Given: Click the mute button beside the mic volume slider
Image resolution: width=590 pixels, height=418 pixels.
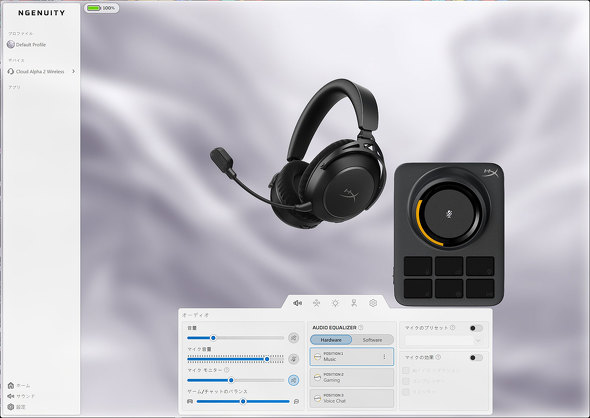Looking at the screenshot, I should (293, 359).
